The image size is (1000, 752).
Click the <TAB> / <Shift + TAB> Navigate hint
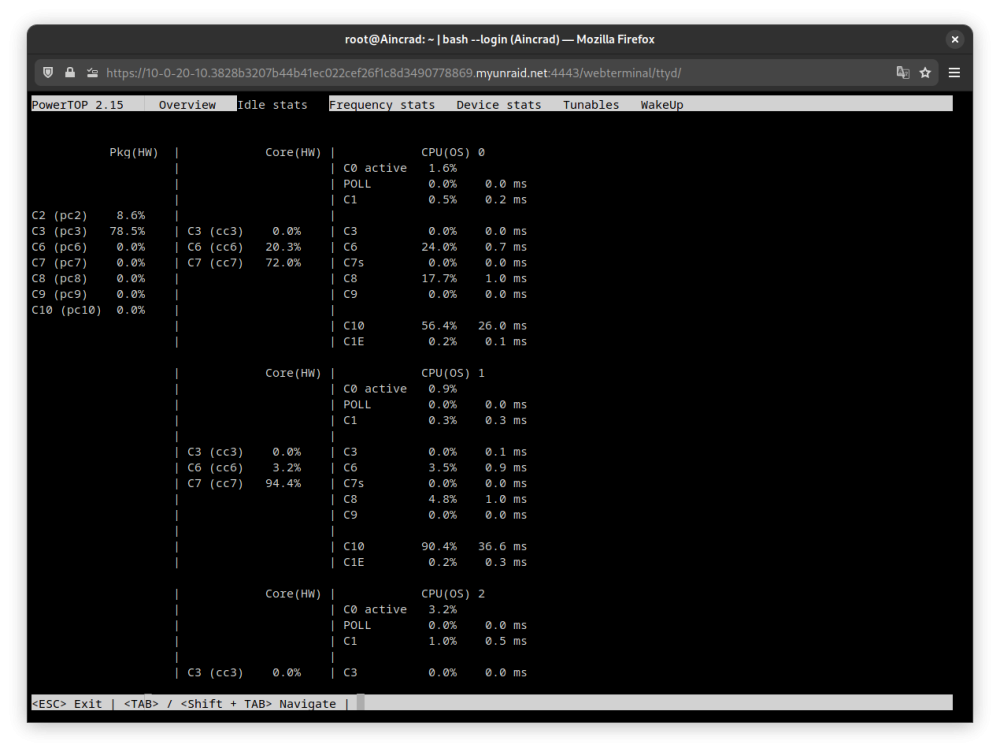230,704
